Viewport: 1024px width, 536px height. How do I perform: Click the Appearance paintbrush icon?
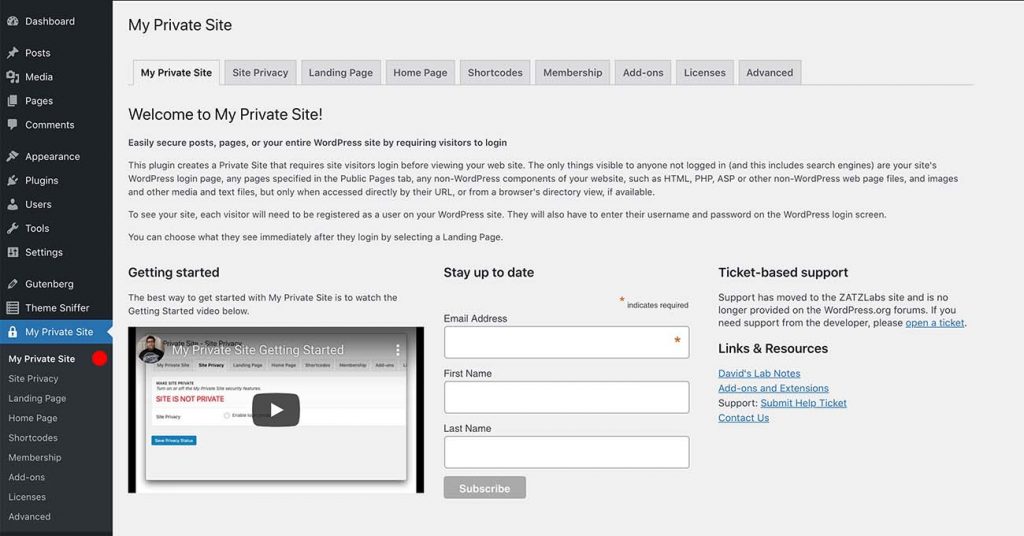[x=12, y=156]
